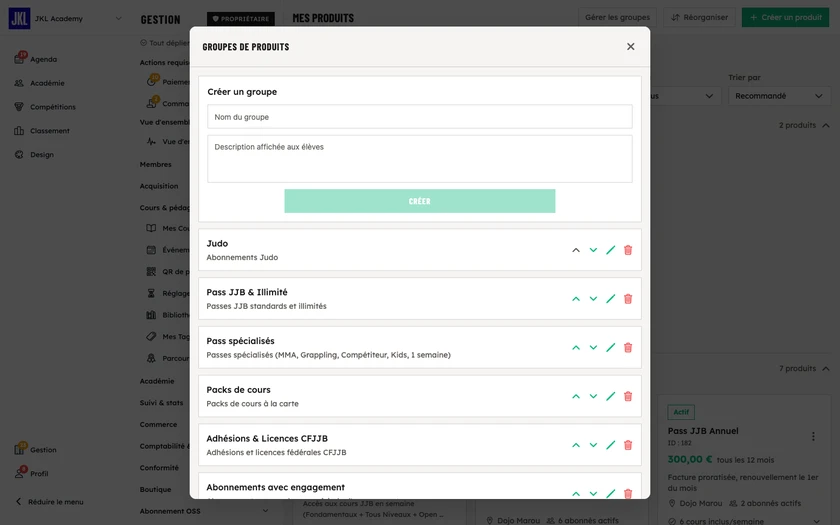The height and width of the screenshot is (525, 840).
Task: Delete the Adhésions & Licences CFJJB group
Action: 628,445
